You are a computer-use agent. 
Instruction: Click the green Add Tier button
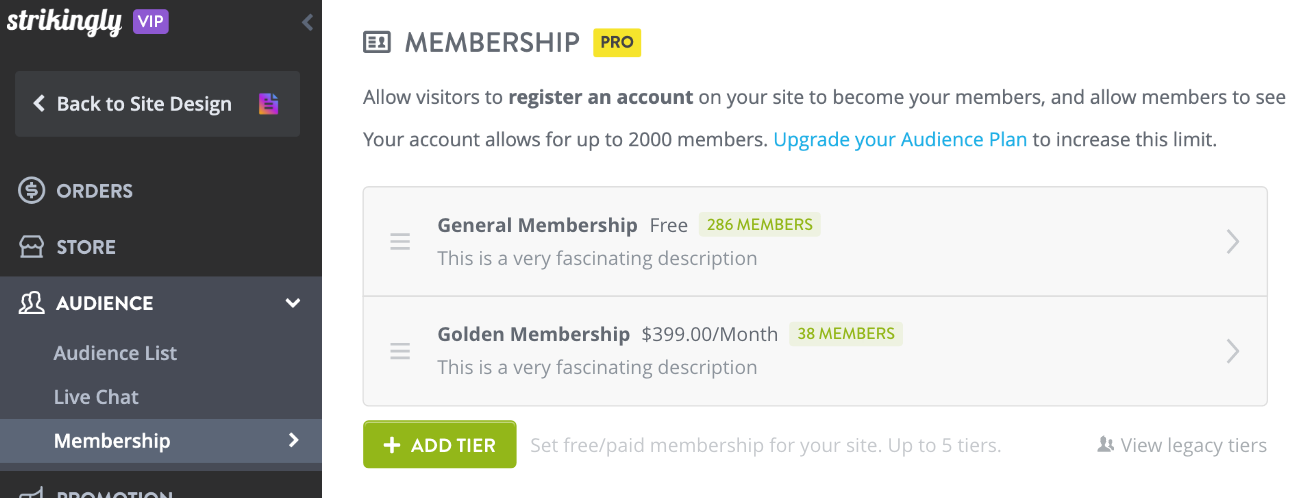coord(440,445)
